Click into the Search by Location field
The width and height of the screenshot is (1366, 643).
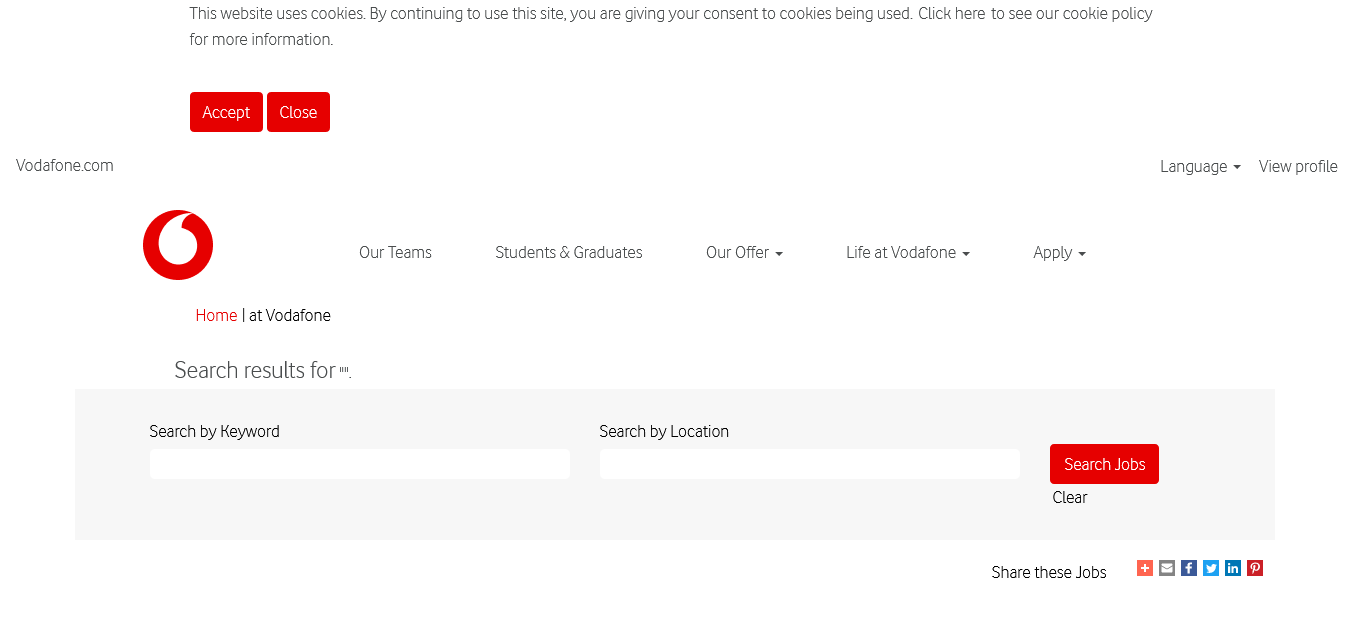[810, 464]
